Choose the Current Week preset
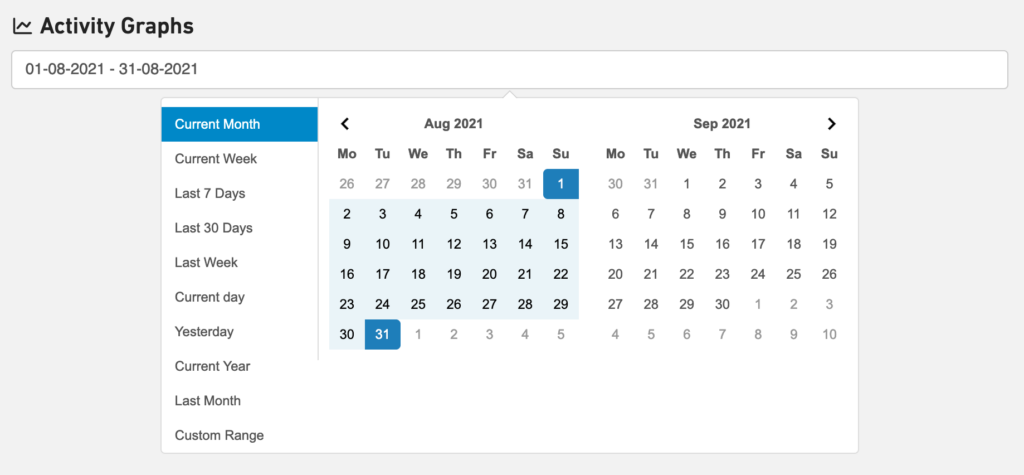1024x475 pixels. coord(216,159)
